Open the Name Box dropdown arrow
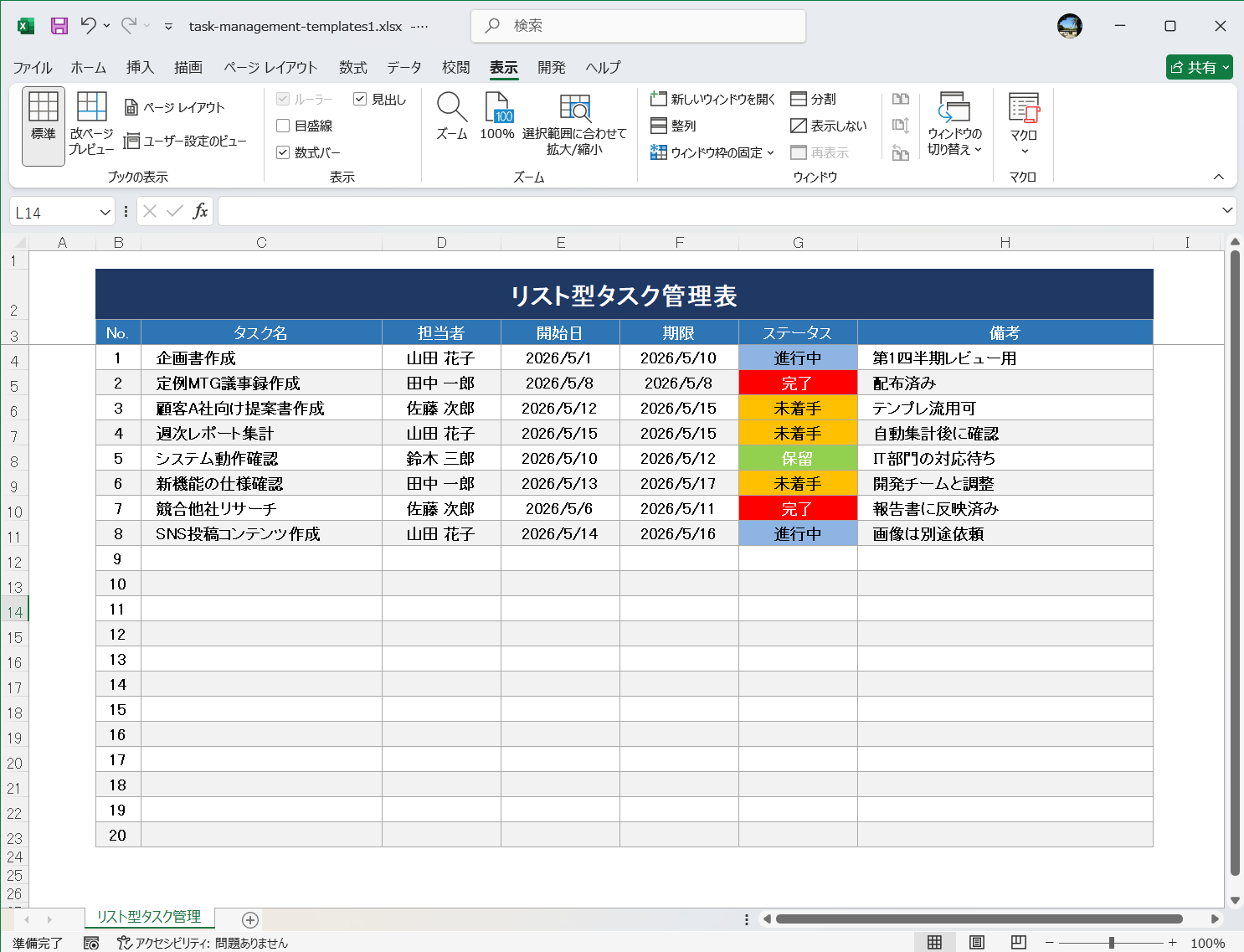This screenshot has width=1244, height=952. (x=105, y=212)
